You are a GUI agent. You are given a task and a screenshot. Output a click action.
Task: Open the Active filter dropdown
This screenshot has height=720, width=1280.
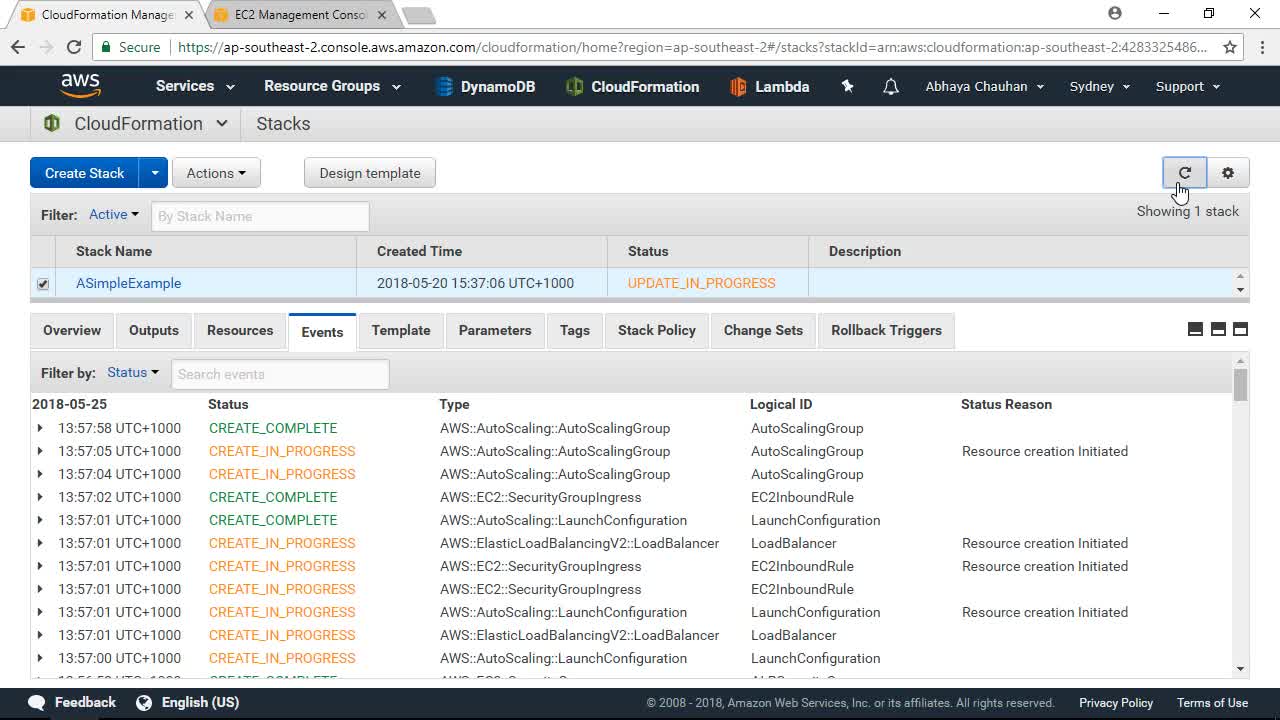(114, 214)
